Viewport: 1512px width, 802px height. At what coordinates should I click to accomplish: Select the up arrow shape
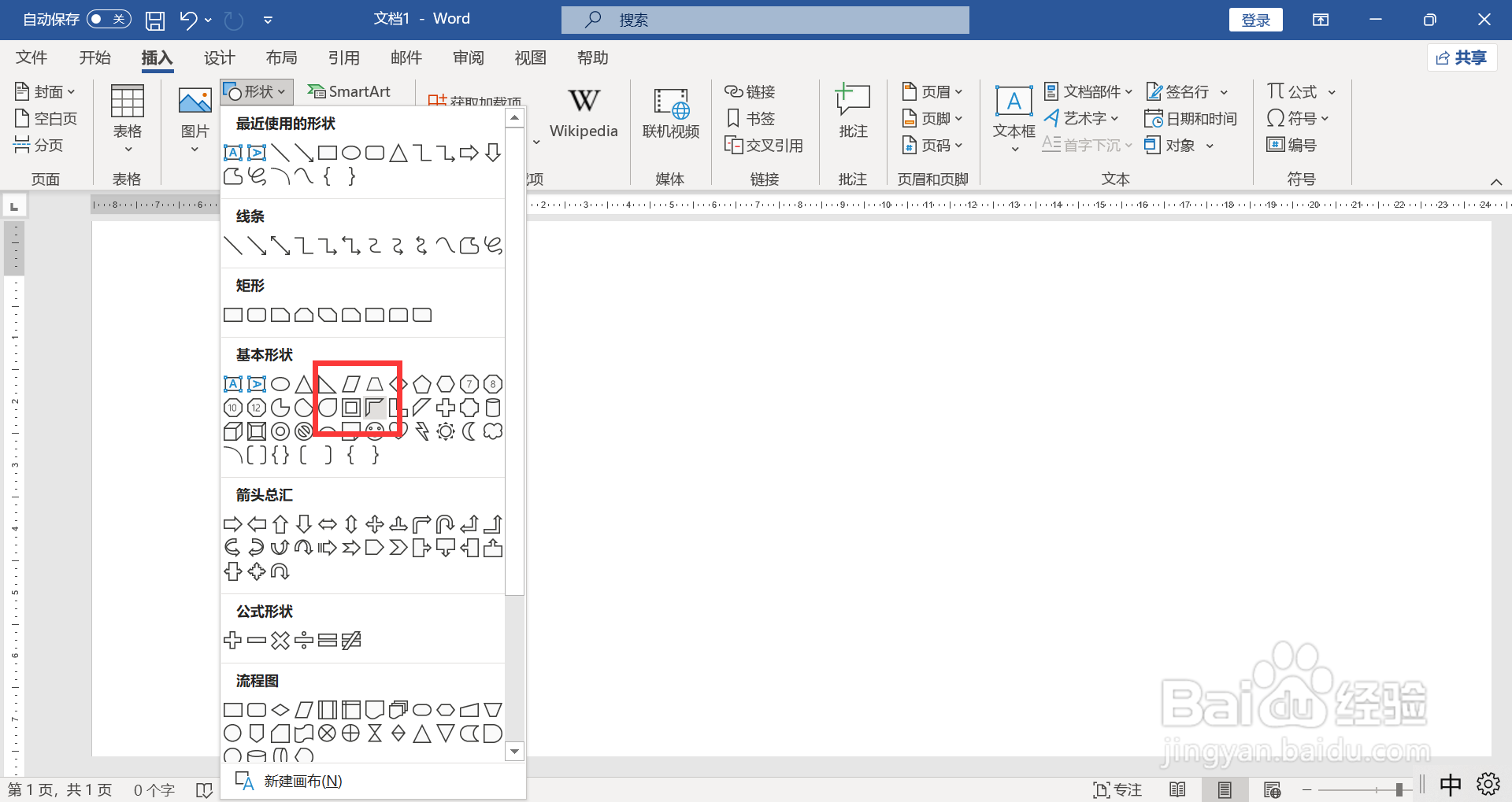coord(280,524)
